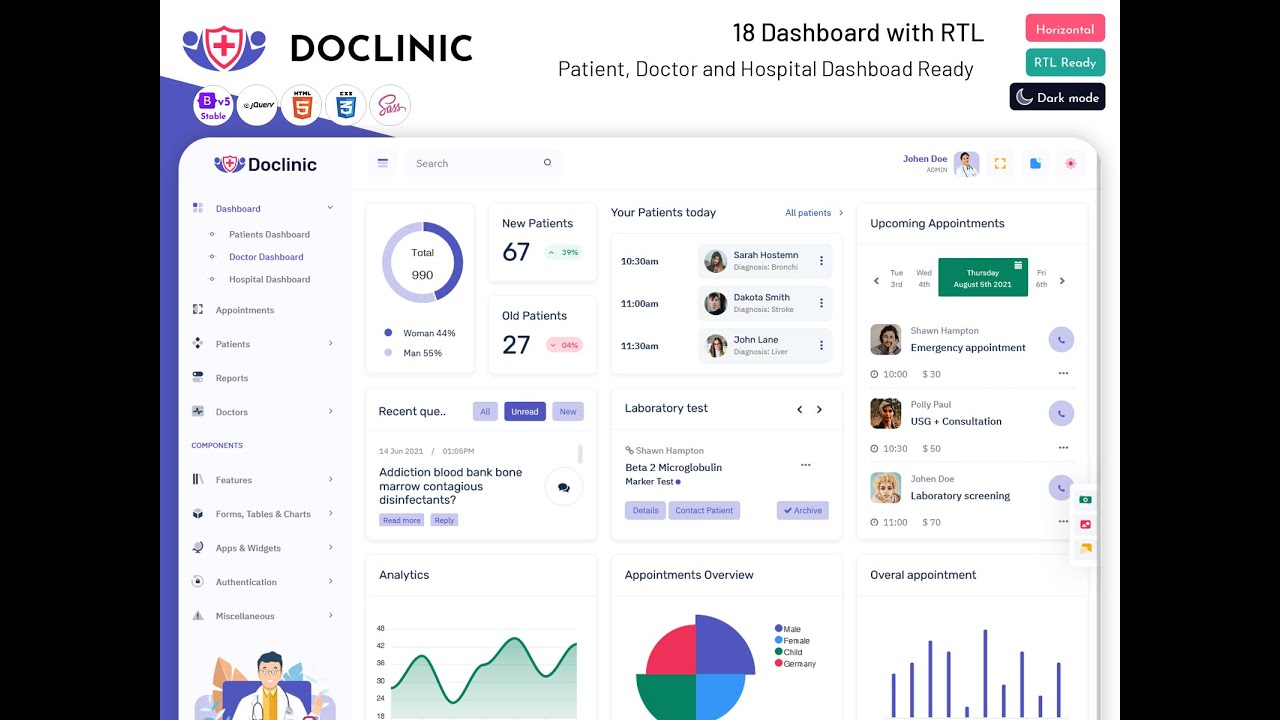
Task: Click the search magnifier icon
Action: [x=547, y=162]
